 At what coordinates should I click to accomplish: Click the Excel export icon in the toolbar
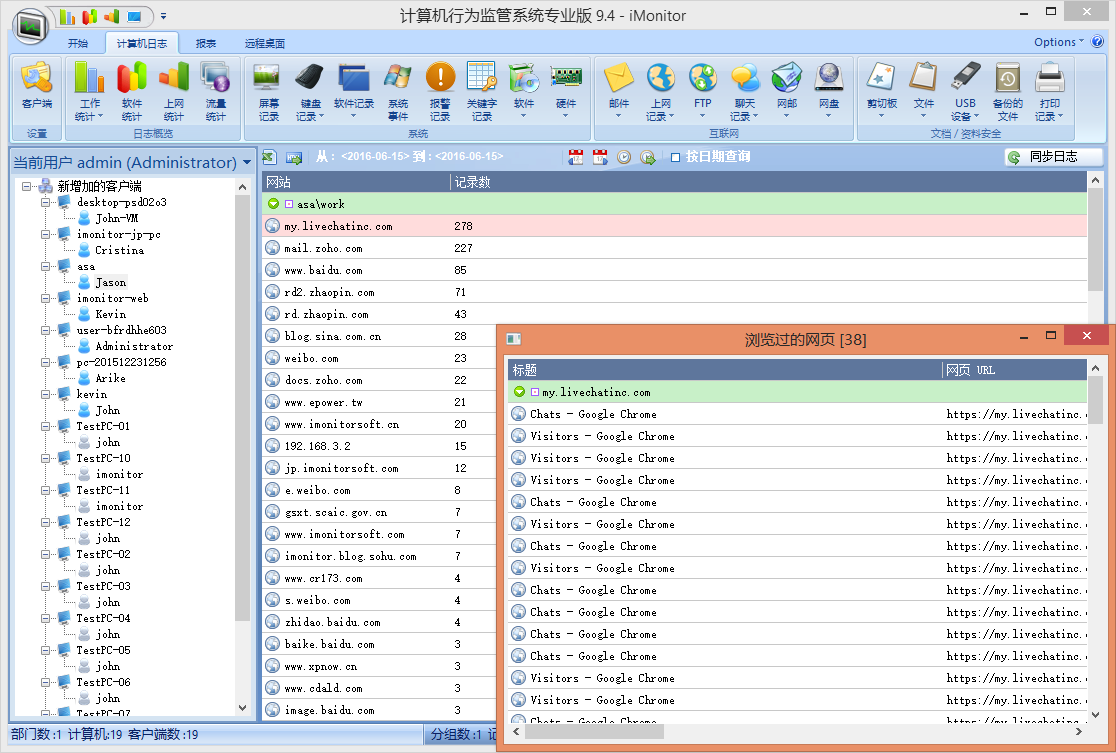click(269, 157)
